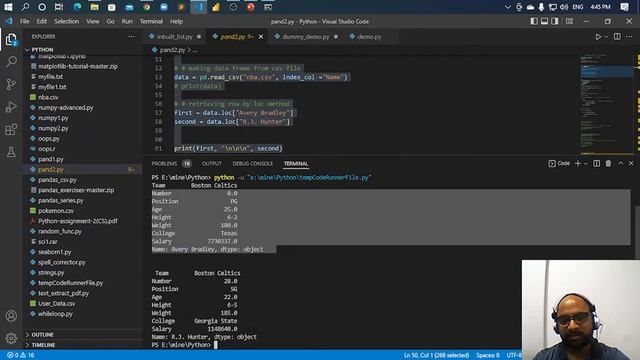The image size is (640, 360).
Task: Customize layout icon in title bar
Action: [569, 21]
